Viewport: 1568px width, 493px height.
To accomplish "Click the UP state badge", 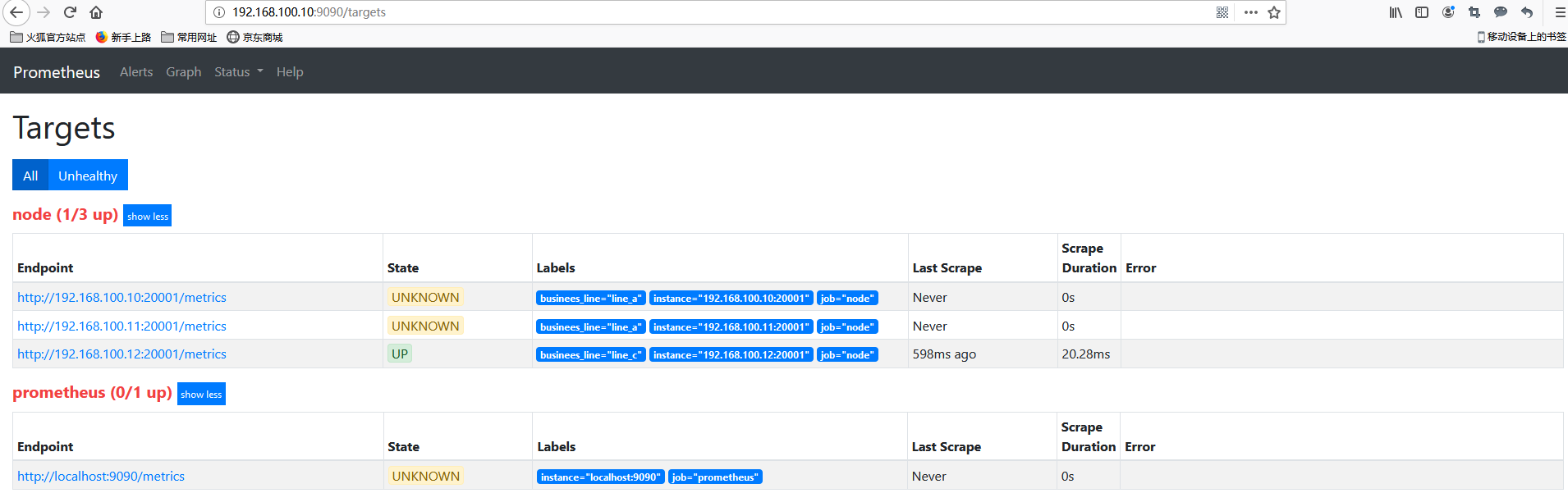I will (400, 354).
